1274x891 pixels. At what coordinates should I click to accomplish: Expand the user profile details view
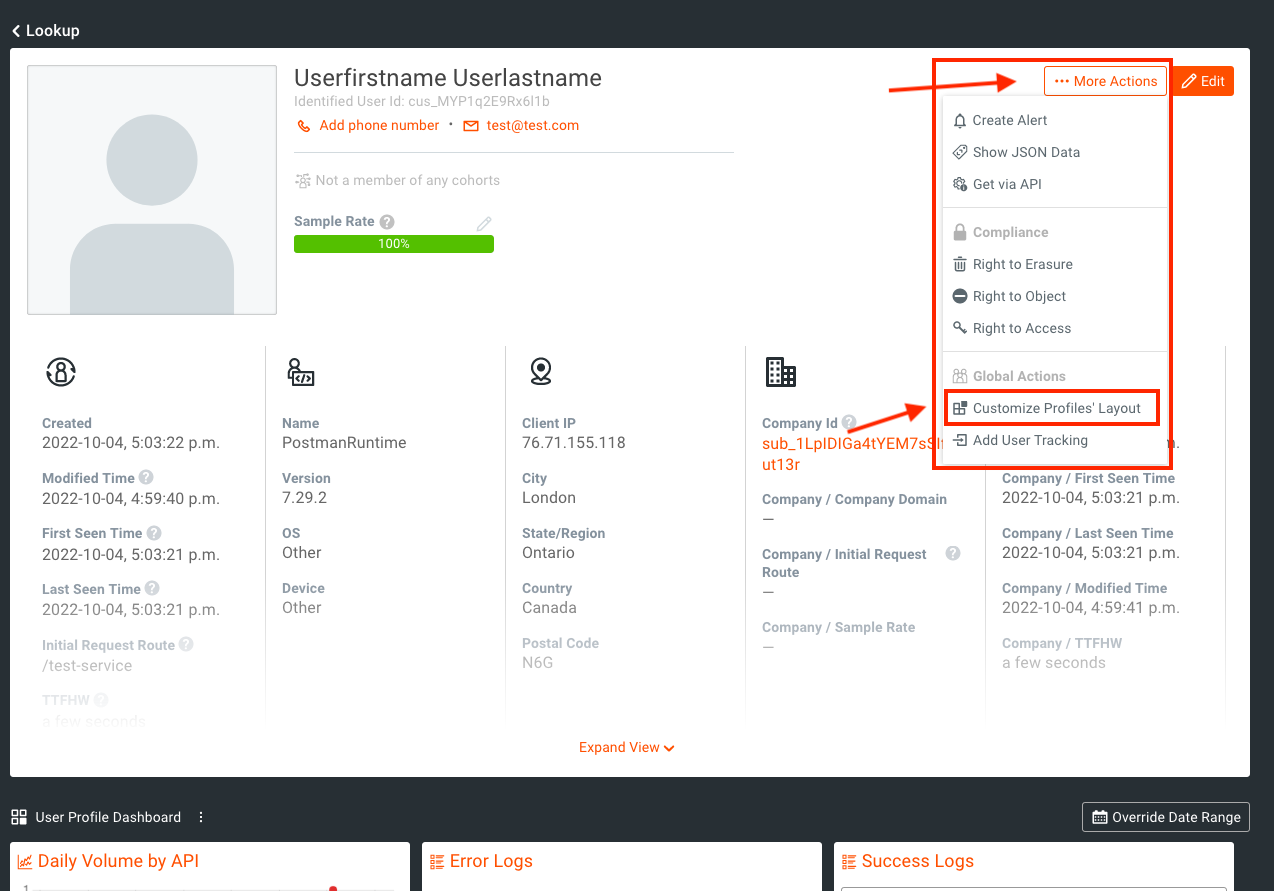[626, 747]
